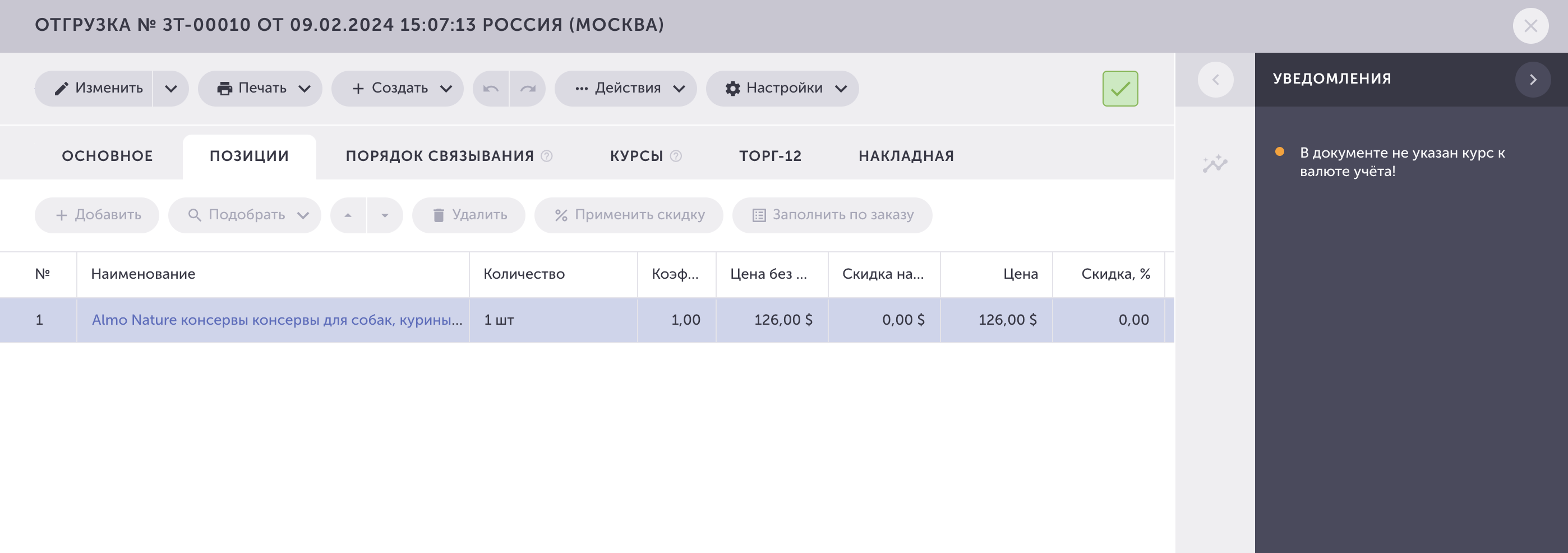
Task: Click help icon next to Курсы
Action: click(676, 156)
